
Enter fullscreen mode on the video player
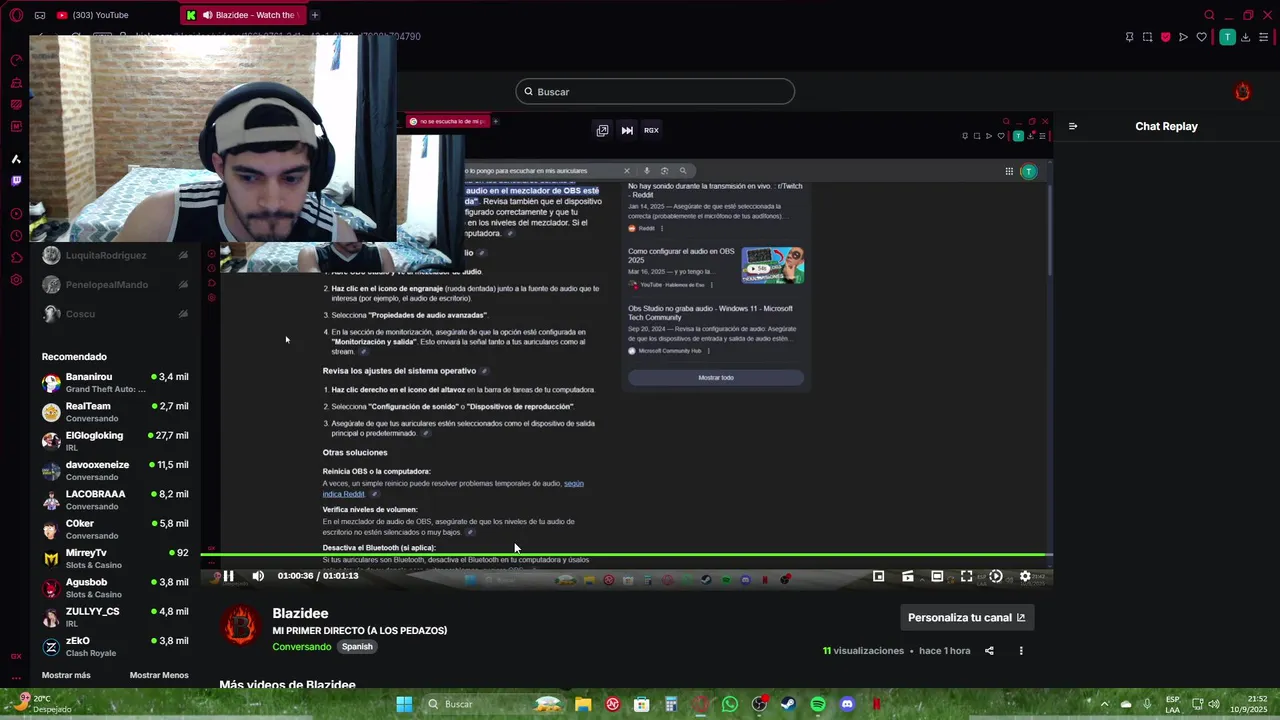pos(966,576)
